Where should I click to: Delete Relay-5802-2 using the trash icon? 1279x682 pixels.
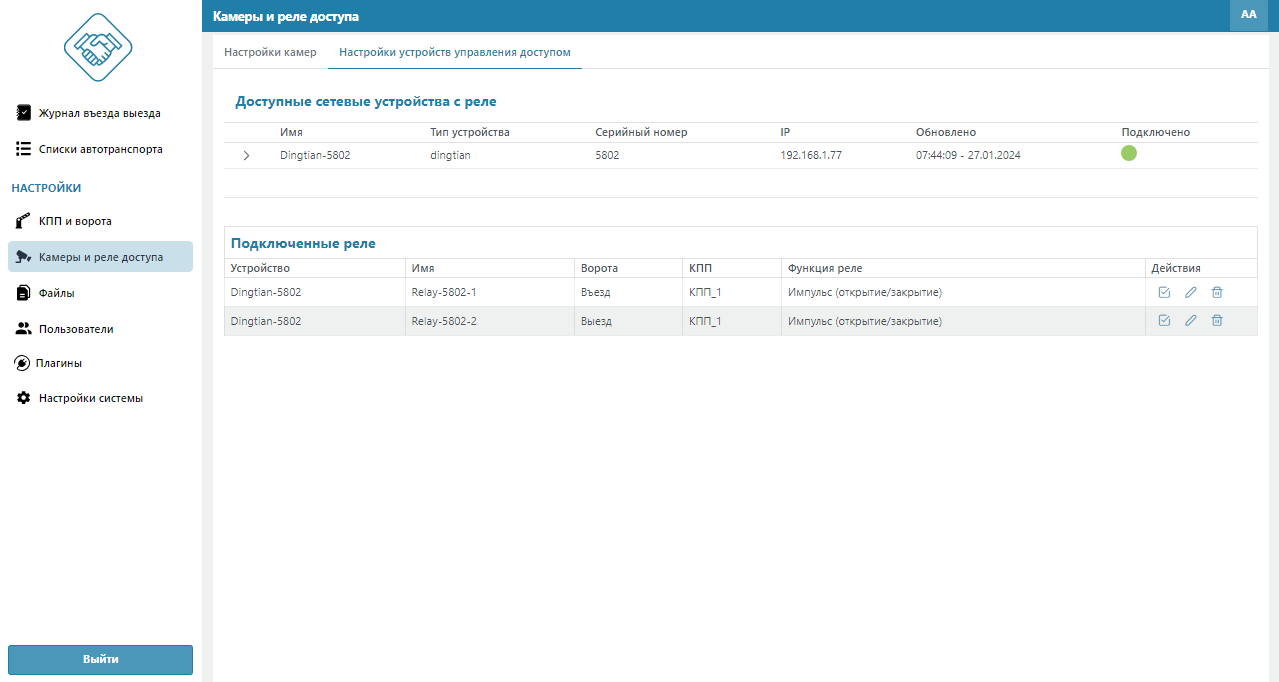point(1217,320)
